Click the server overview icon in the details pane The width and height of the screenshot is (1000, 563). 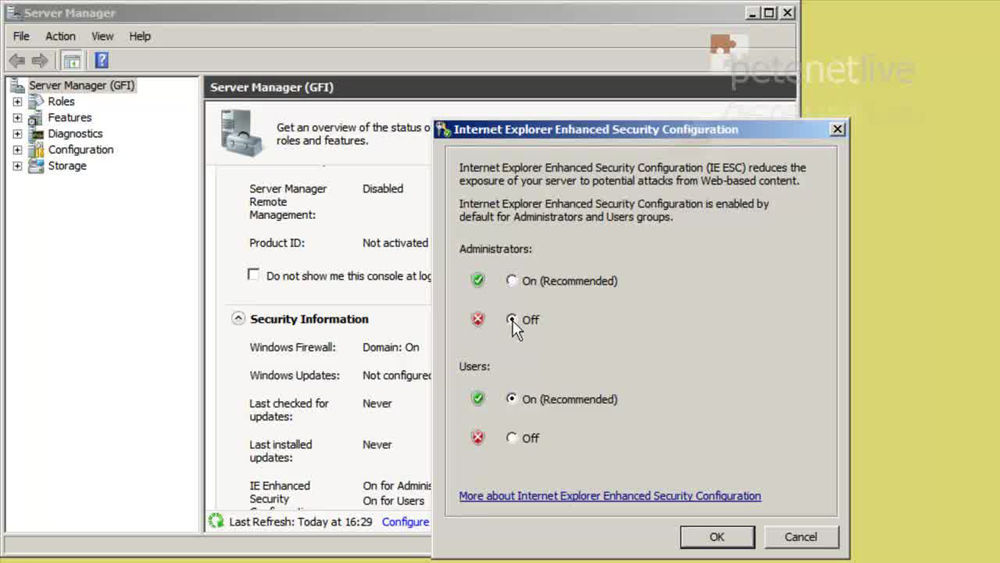[241, 133]
